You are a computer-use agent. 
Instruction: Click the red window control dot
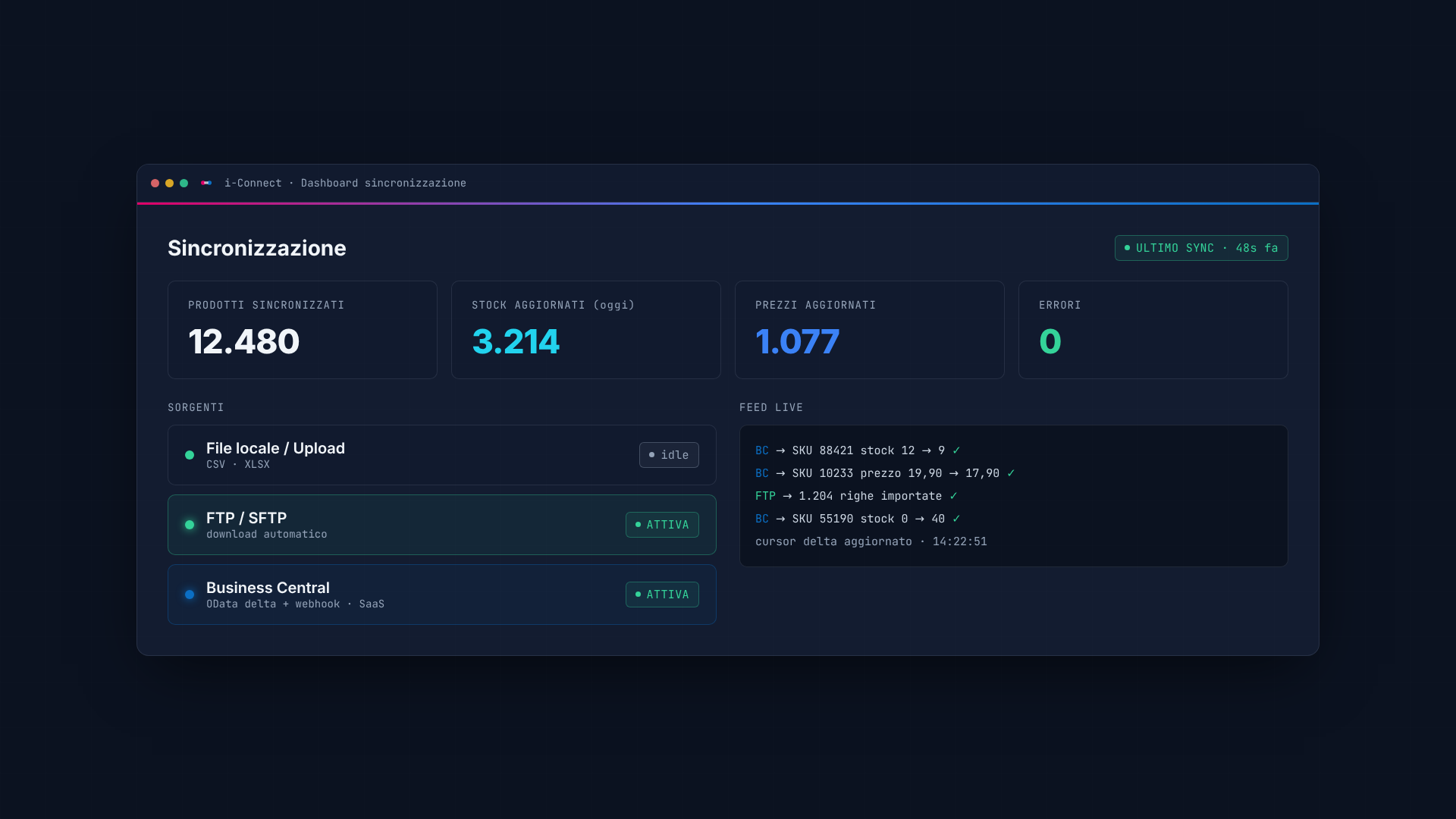click(x=155, y=183)
